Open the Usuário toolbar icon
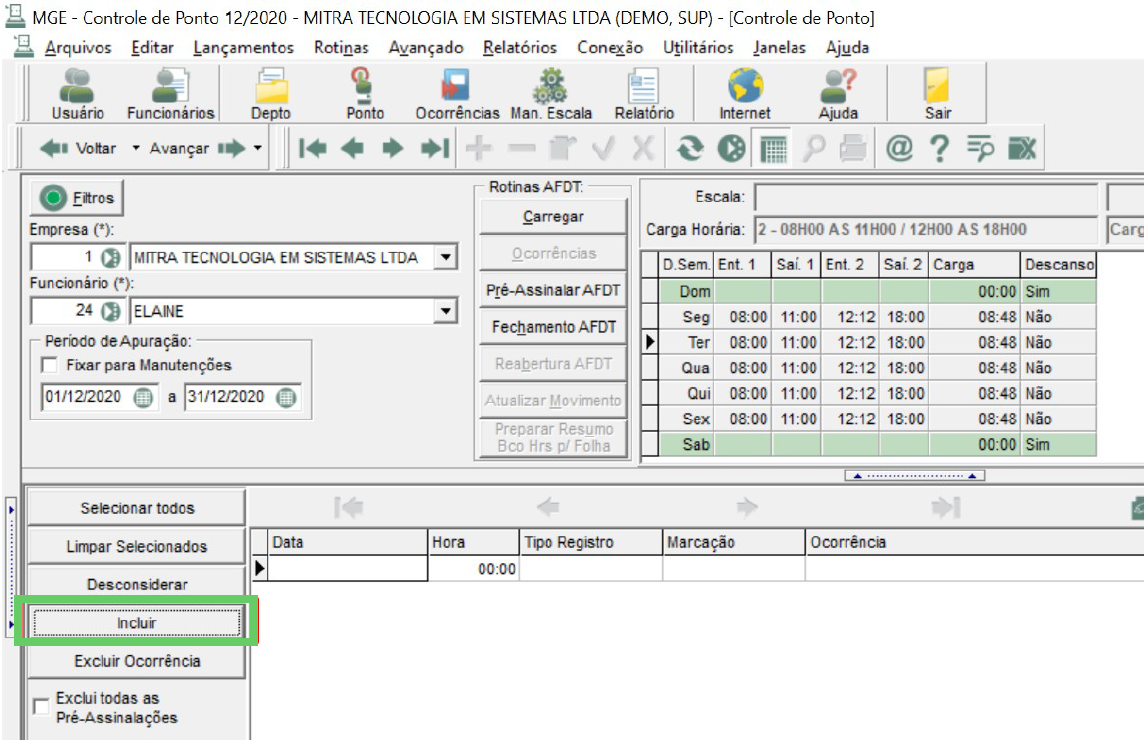Screen dimensions: 1144x742 pos(77,93)
